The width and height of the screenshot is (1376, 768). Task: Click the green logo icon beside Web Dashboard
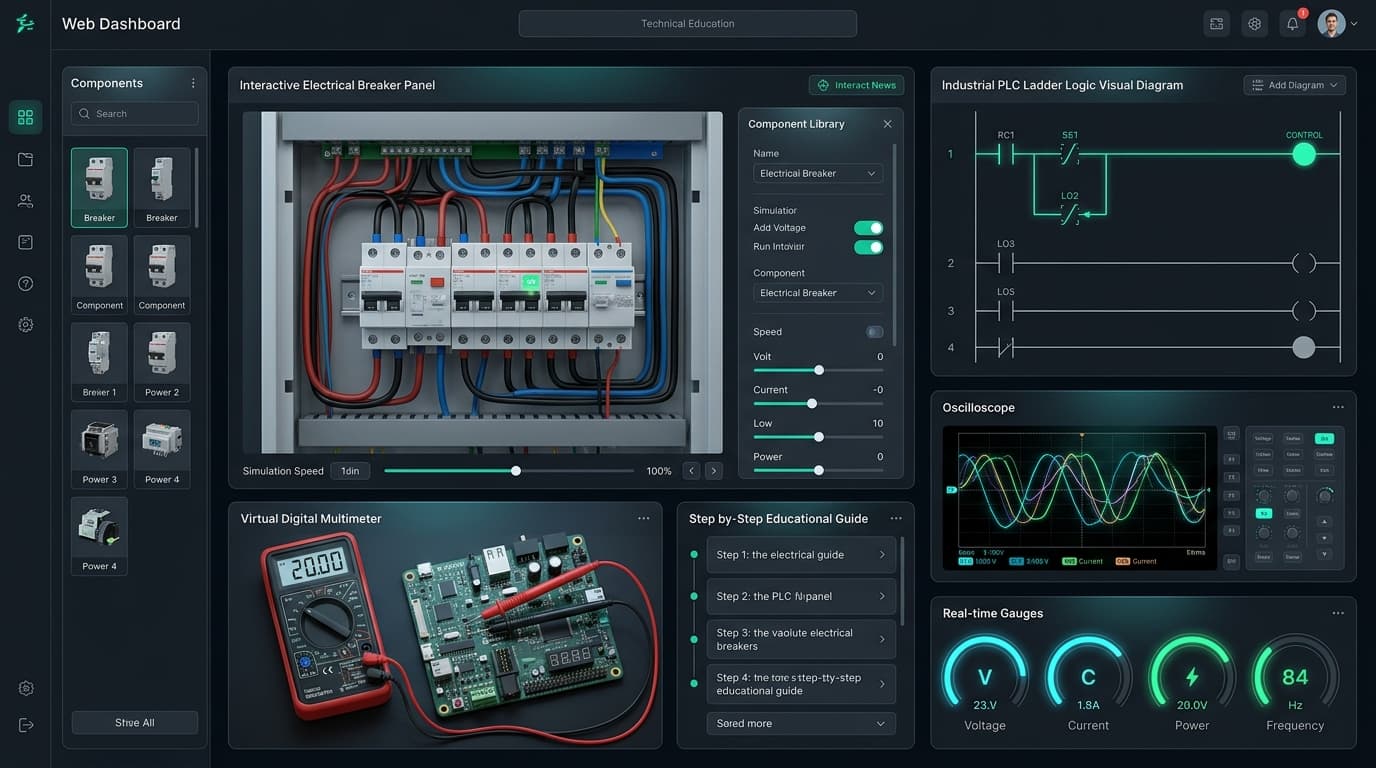tap(25, 24)
